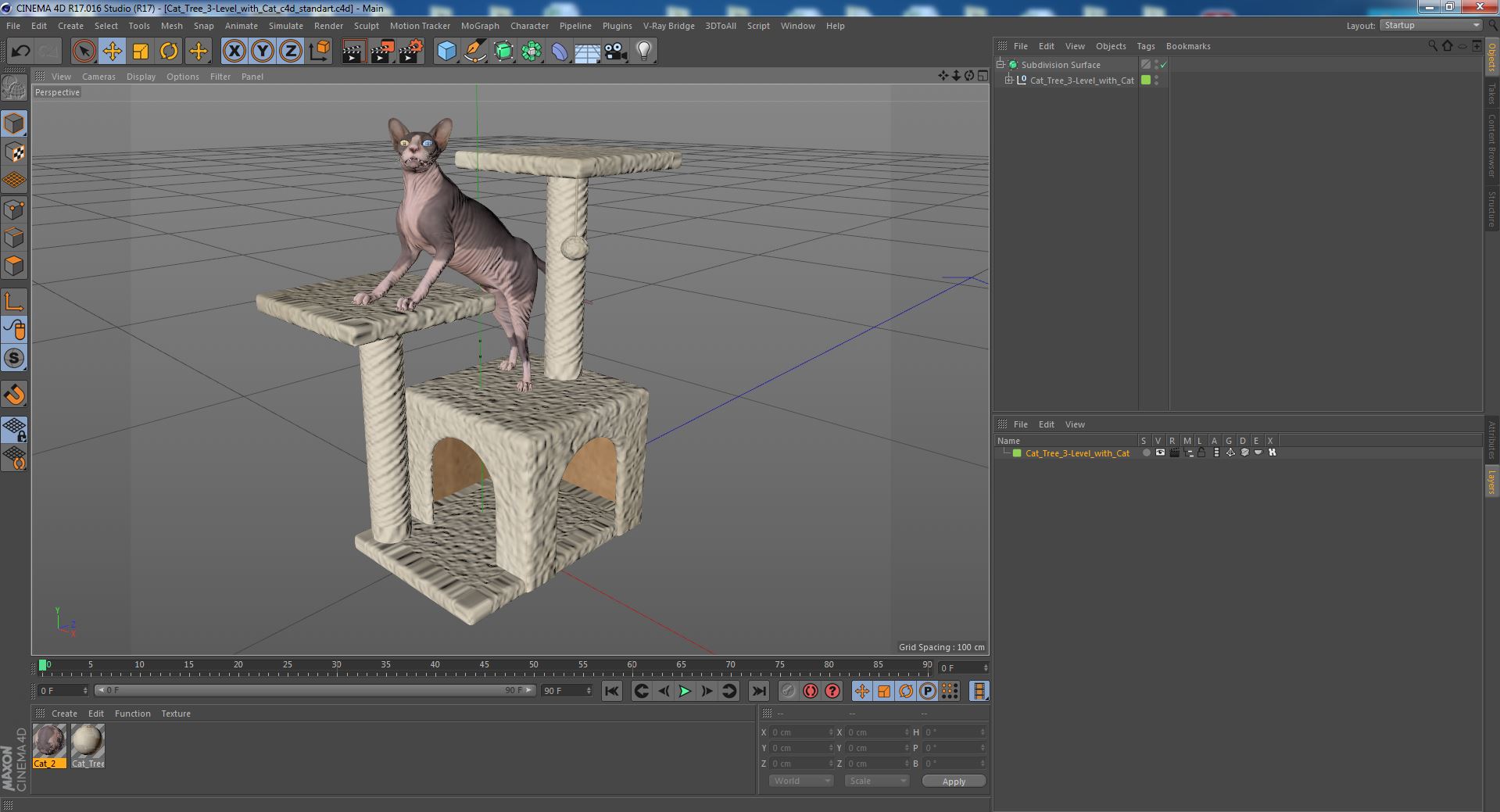Image resolution: width=1500 pixels, height=812 pixels.
Task: Switch to the Takes side tab
Action: (x=1491, y=93)
